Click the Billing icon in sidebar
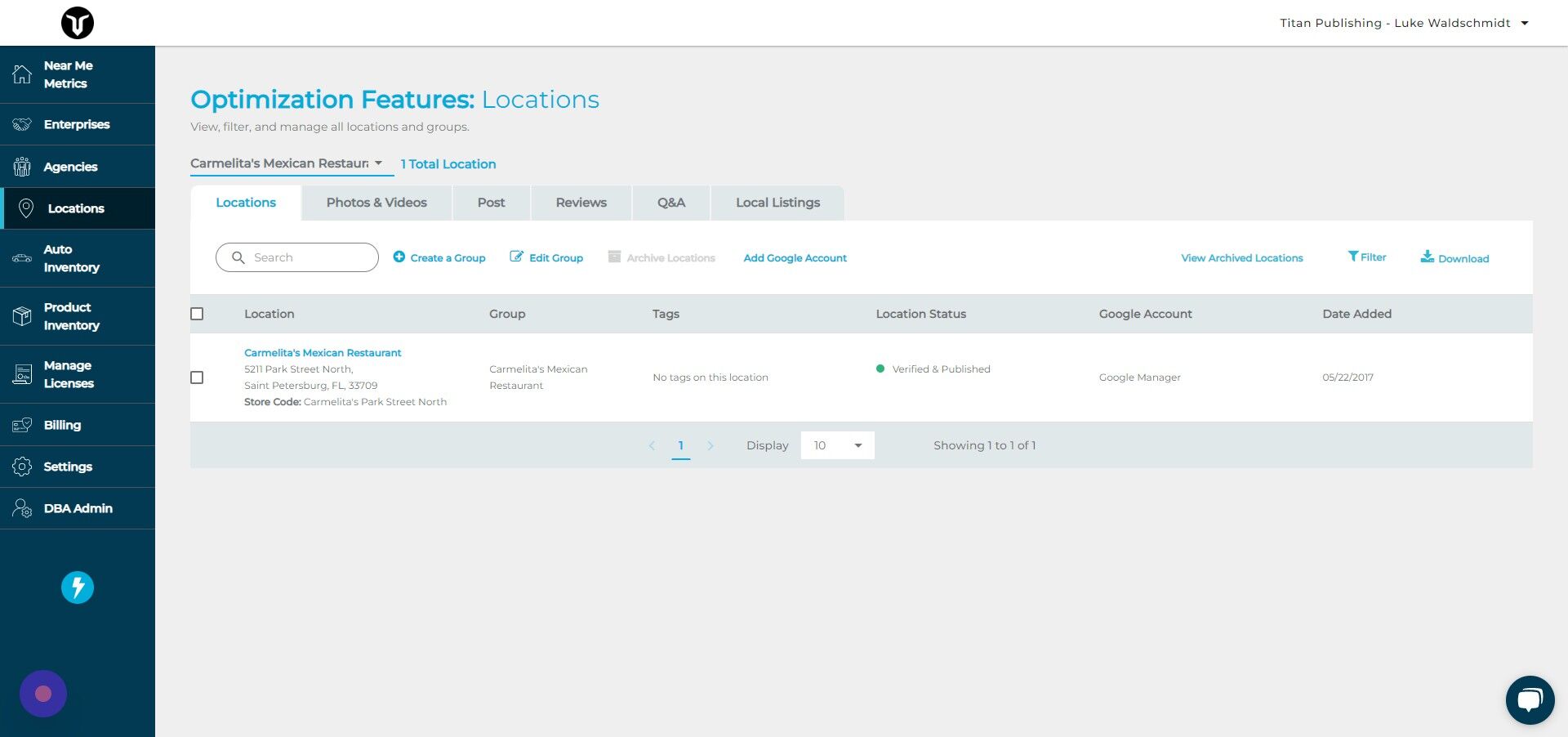Viewport: 1568px width, 737px height. [x=22, y=425]
